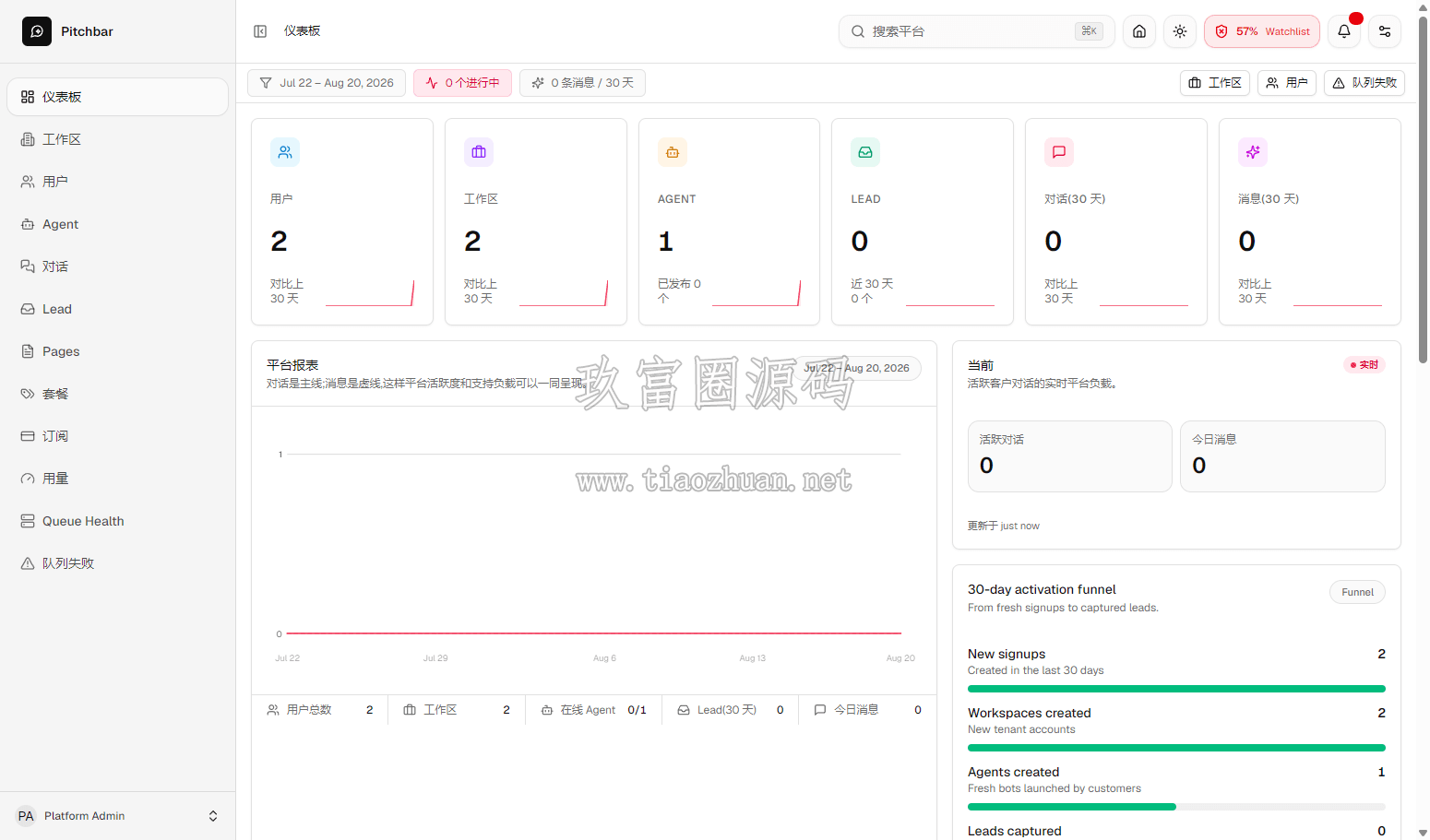
Task: Open Pages in the sidebar
Action: pyautogui.click(x=117, y=351)
